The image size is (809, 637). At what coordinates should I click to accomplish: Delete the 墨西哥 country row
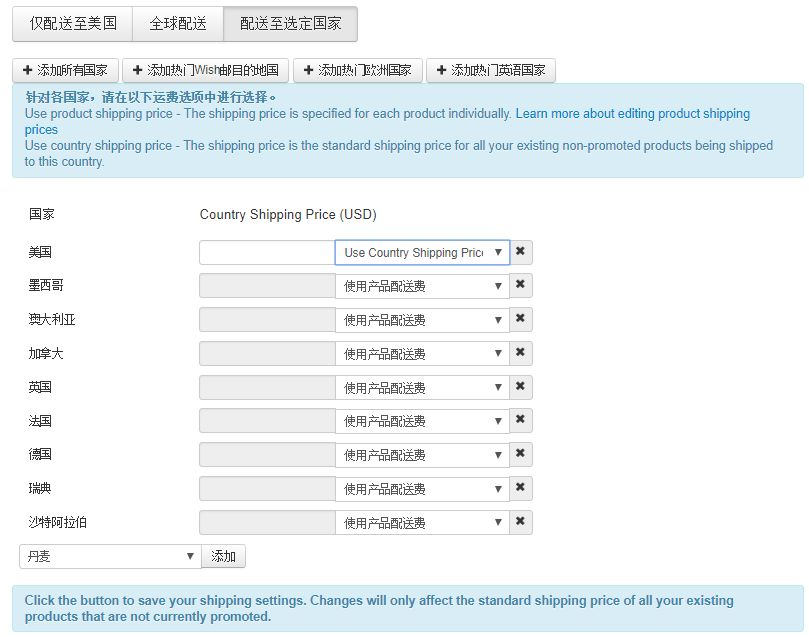point(520,286)
